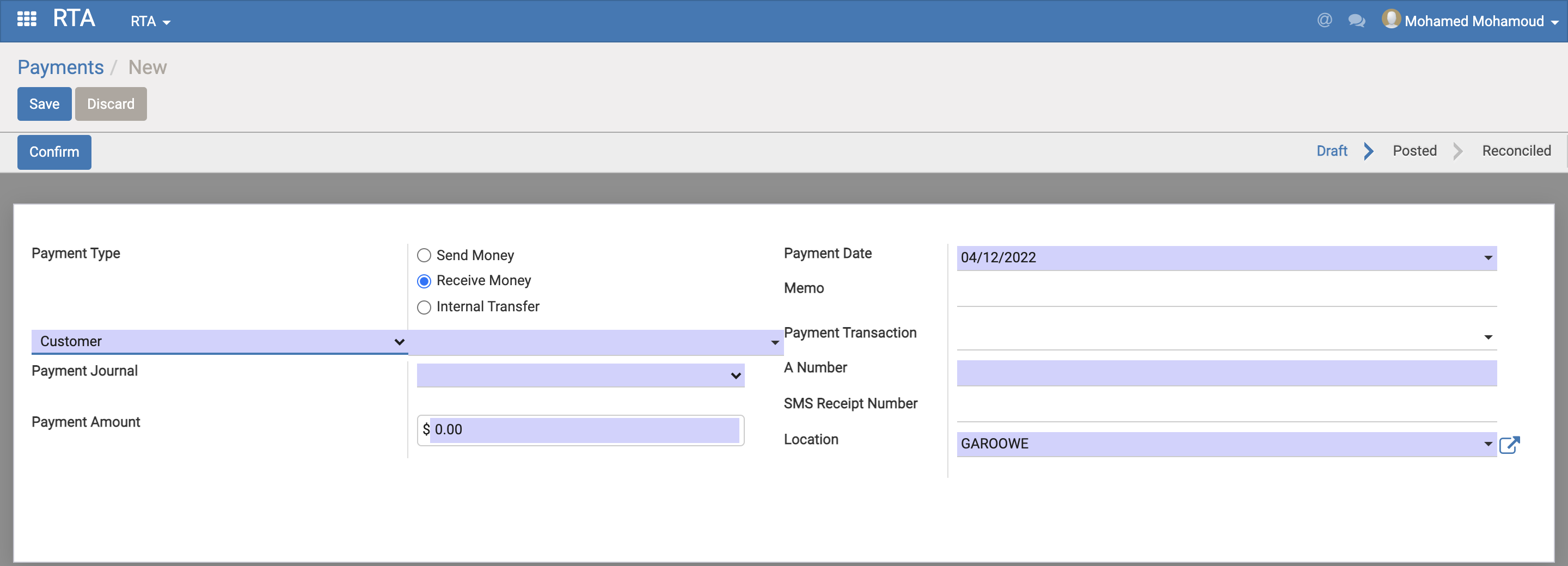Click the Memo label
1568x566 pixels.
pyautogui.click(x=804, y=288)
